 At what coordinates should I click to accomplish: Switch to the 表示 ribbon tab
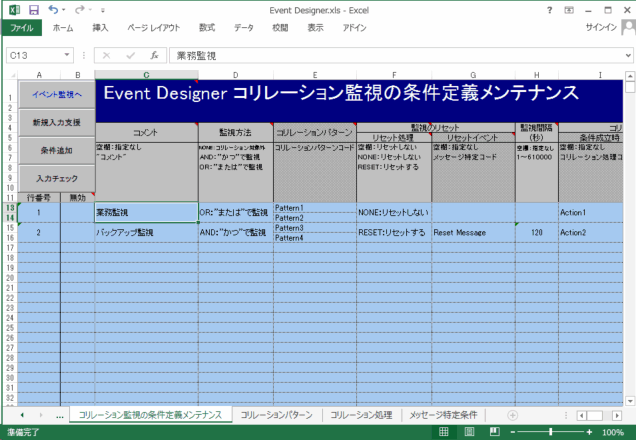[315, 28]
